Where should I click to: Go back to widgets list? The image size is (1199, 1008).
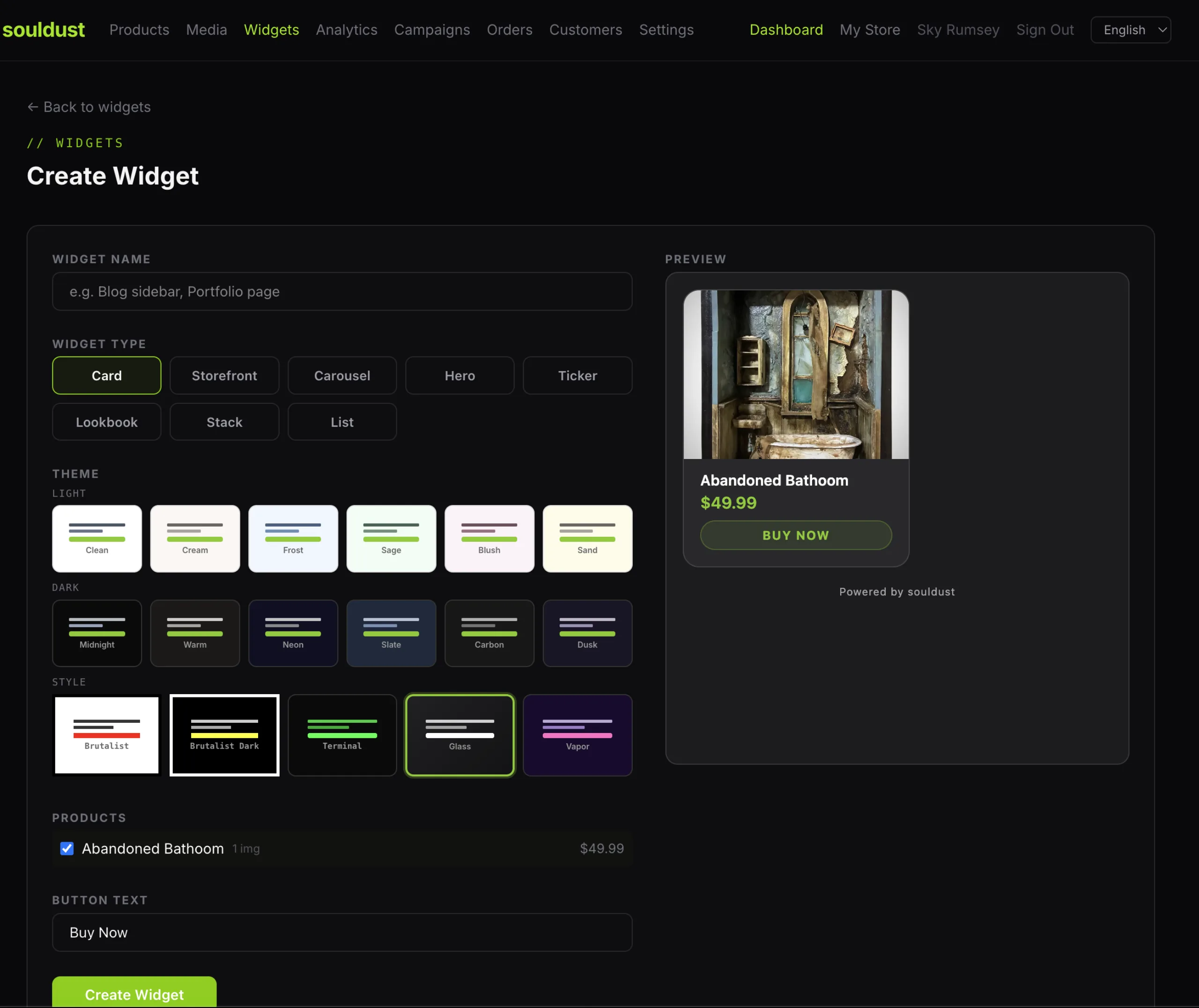(x=89, y=107)
